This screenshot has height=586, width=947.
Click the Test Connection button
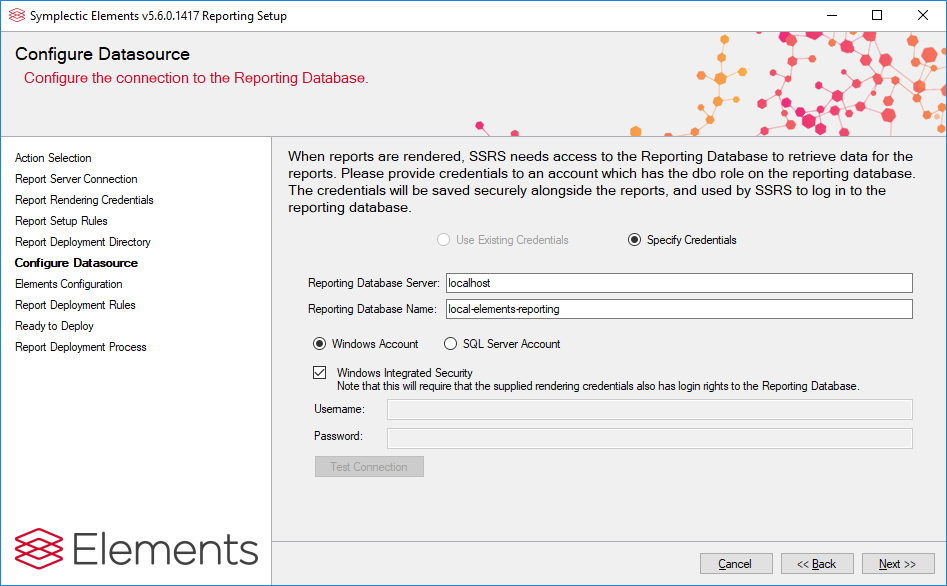tap(369, 466)
